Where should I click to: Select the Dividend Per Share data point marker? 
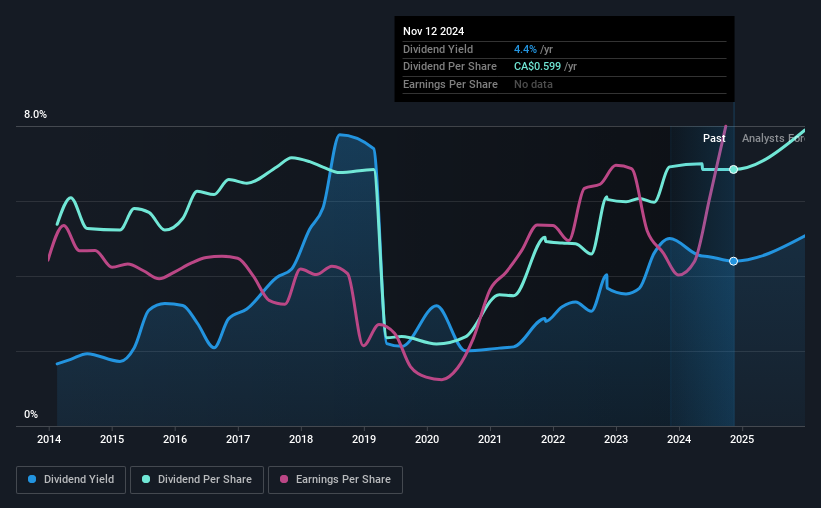[x=734, y=169]
